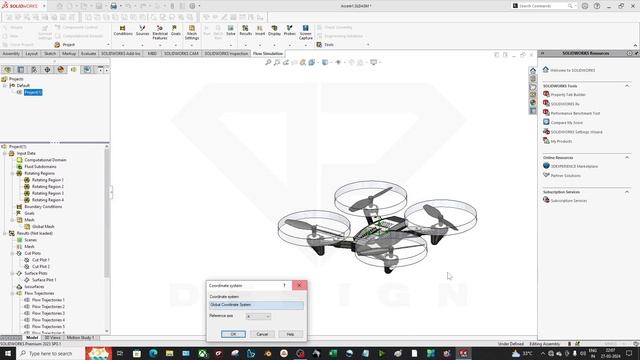The height and width of the screenshot is (360, 640).
Task: Click the taskbar search box
Action: pyautogui.click(x=51, y=353)
